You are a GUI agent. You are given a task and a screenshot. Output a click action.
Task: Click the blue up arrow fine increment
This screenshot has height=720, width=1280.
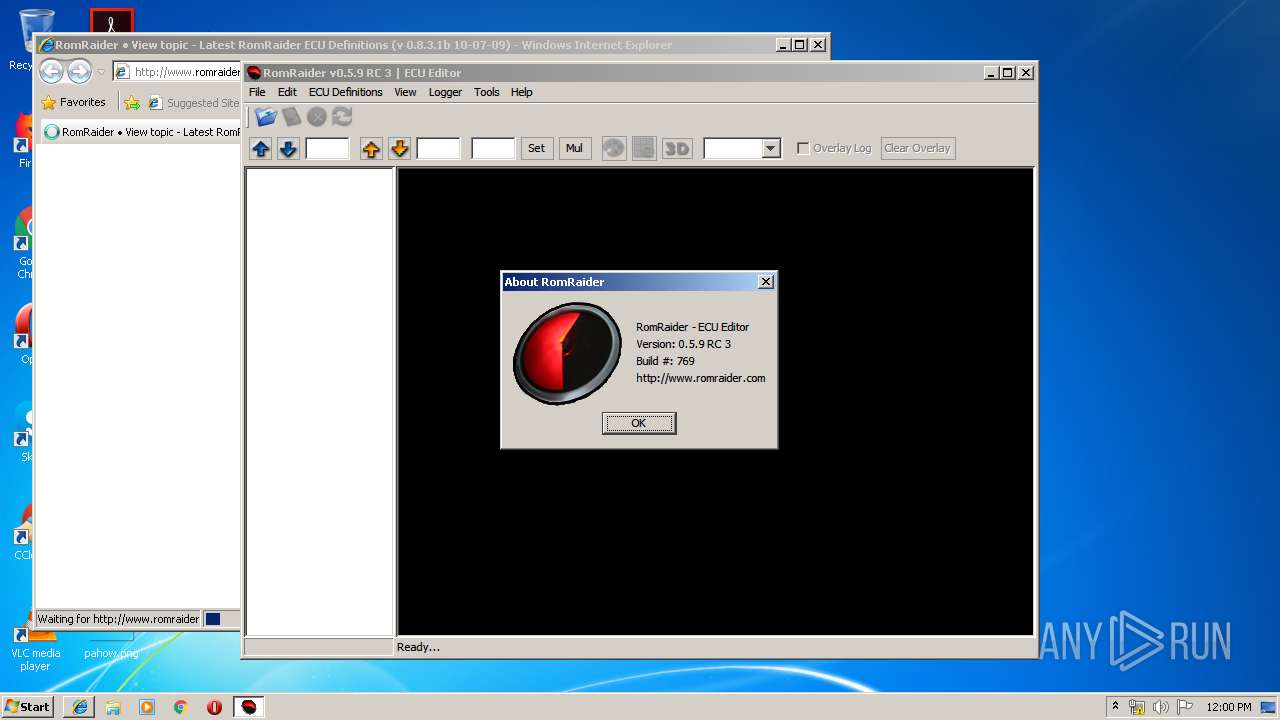(x=261, y=149)
